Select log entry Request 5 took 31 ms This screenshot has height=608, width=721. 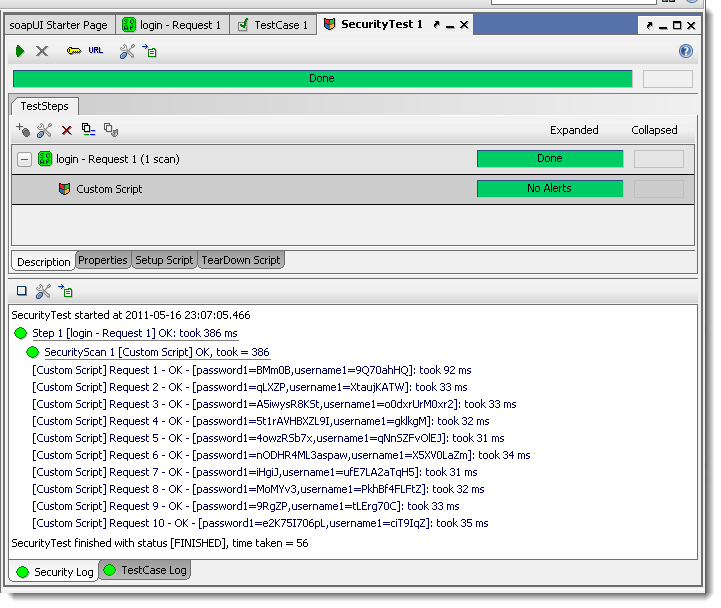pos(268,438)
